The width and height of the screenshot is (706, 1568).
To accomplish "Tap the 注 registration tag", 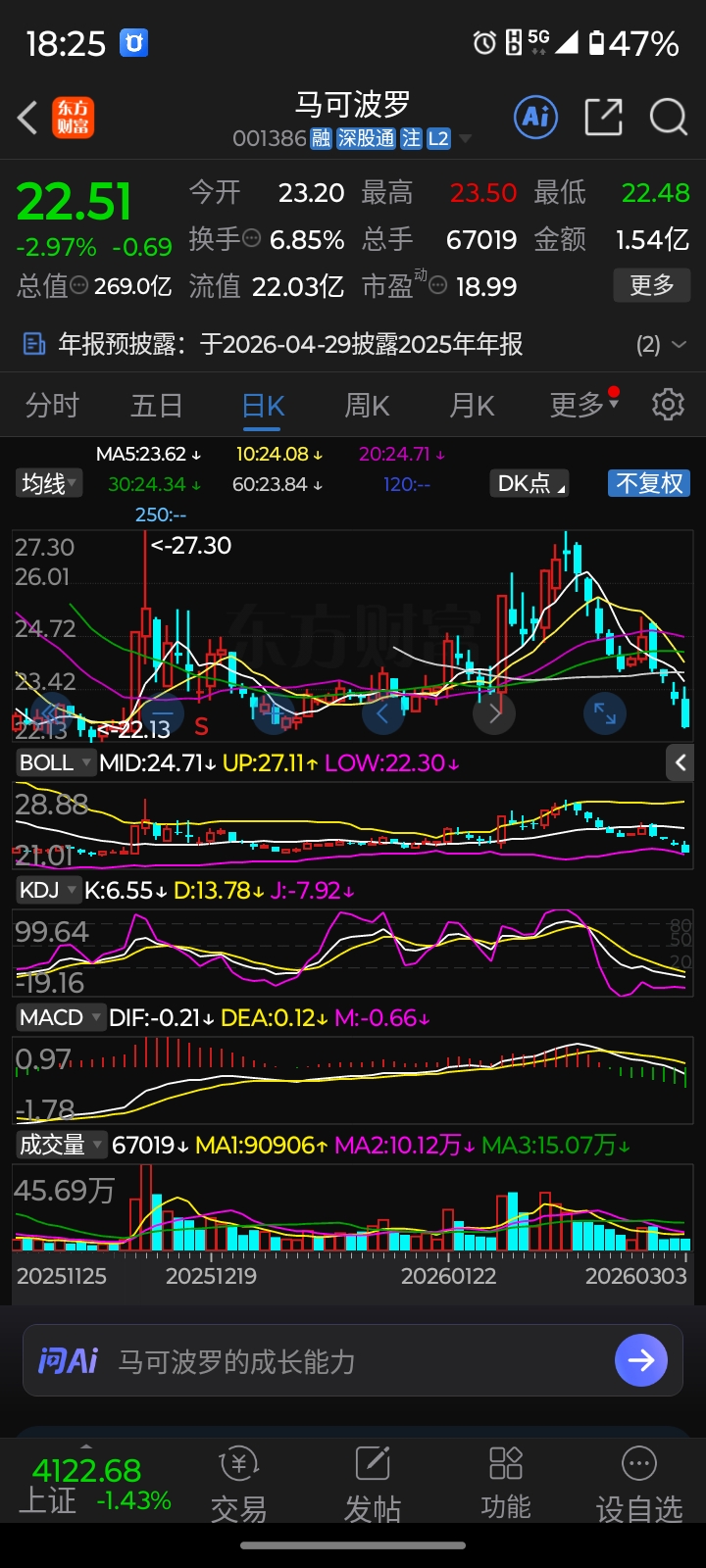I will [411, 139].
